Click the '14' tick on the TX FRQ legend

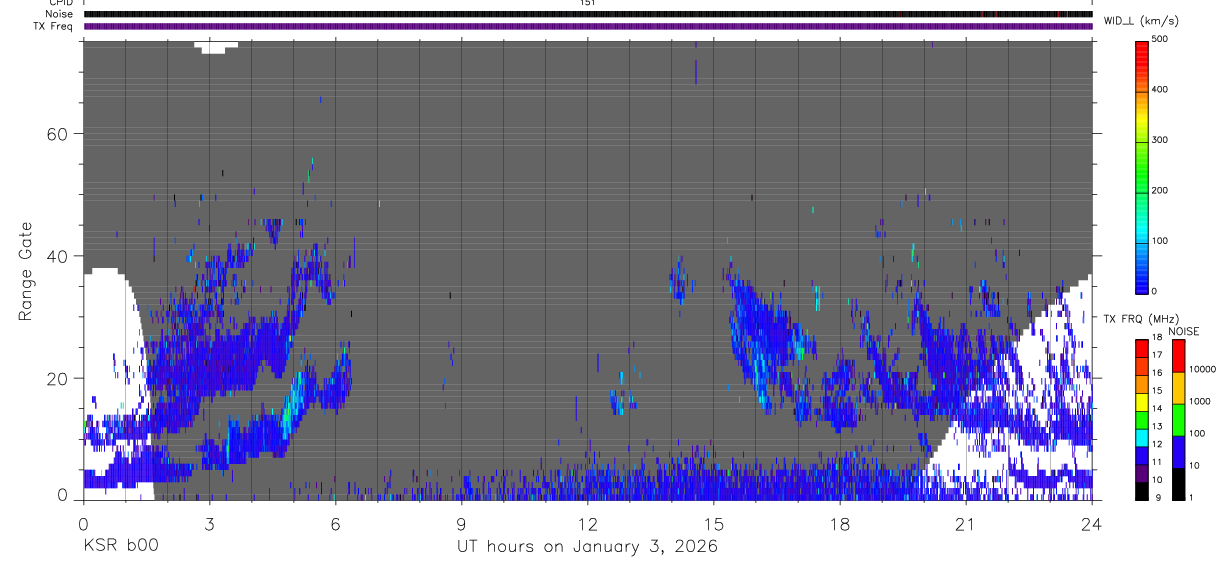point(1157,409)
